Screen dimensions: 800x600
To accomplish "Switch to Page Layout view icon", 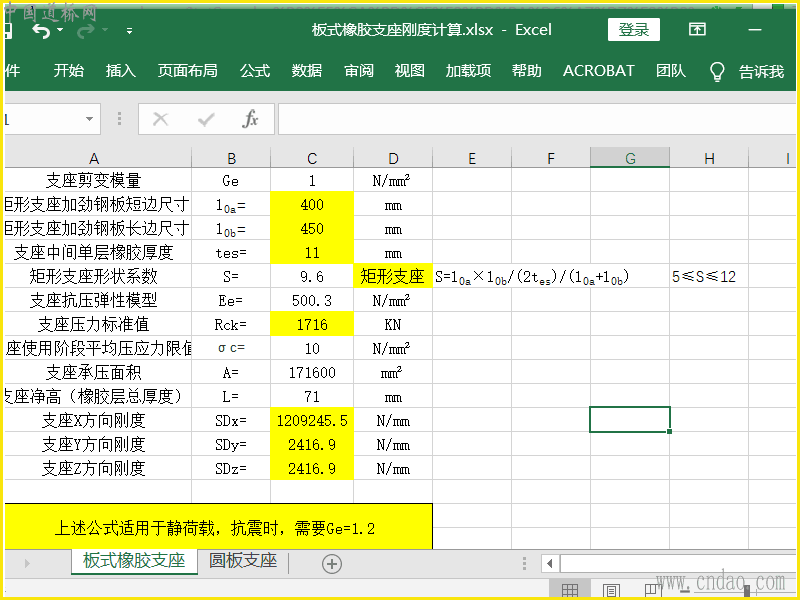I will [x=611, y=590].
